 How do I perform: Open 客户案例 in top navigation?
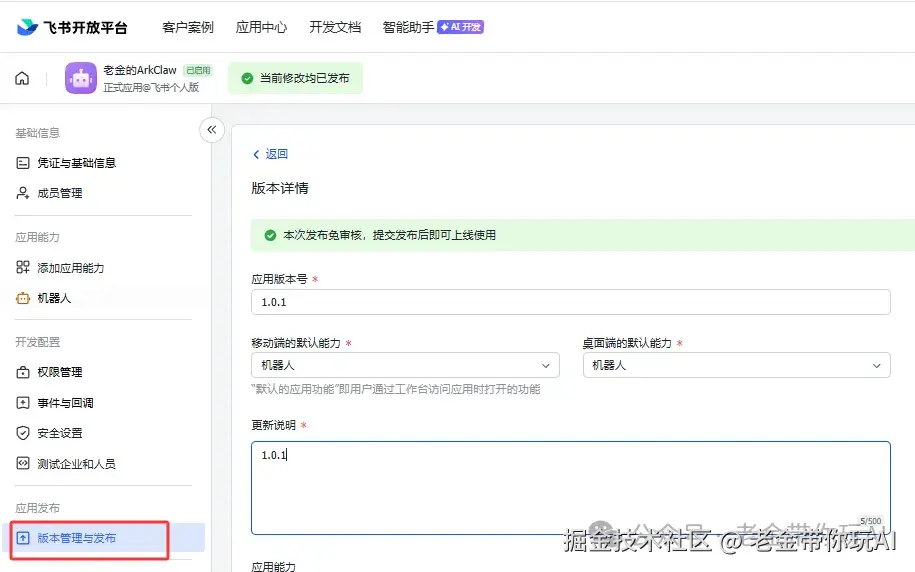coord(188,27)
